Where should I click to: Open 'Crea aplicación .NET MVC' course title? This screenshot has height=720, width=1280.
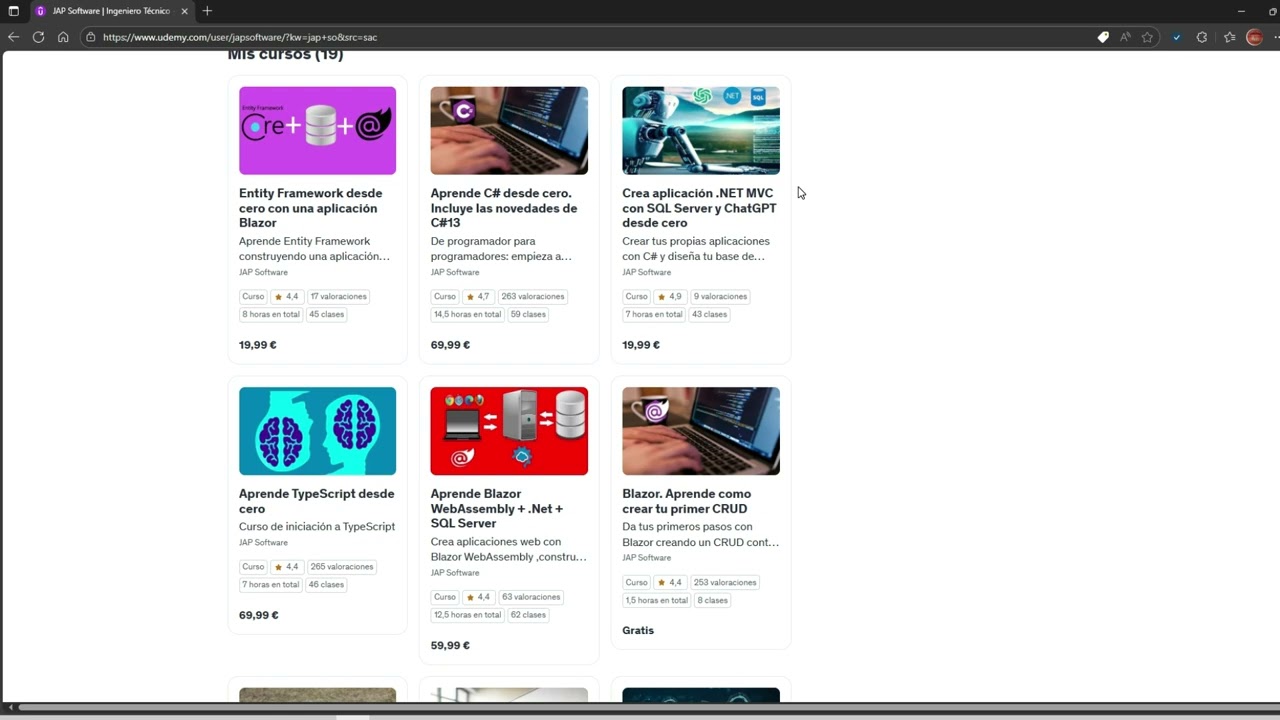(x=699, y=208)
